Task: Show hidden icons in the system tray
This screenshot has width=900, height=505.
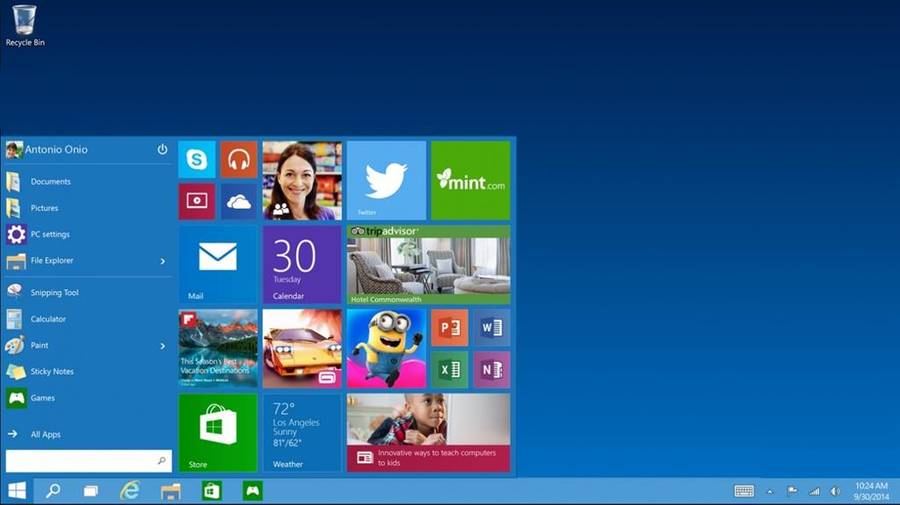Action: pos(769,491)
